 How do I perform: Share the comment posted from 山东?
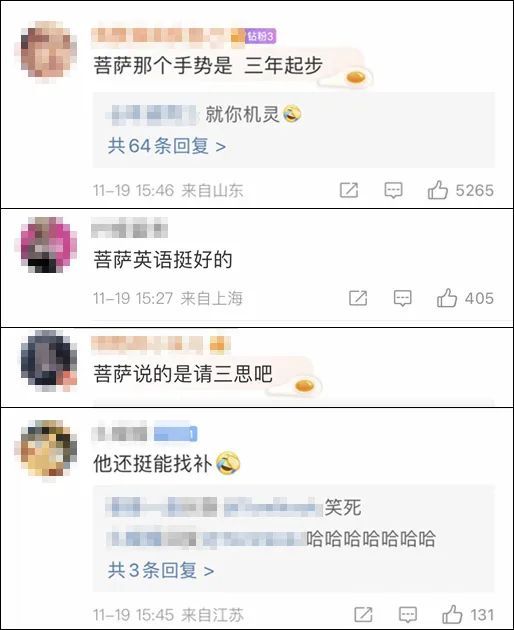click(x=349, y=190)
